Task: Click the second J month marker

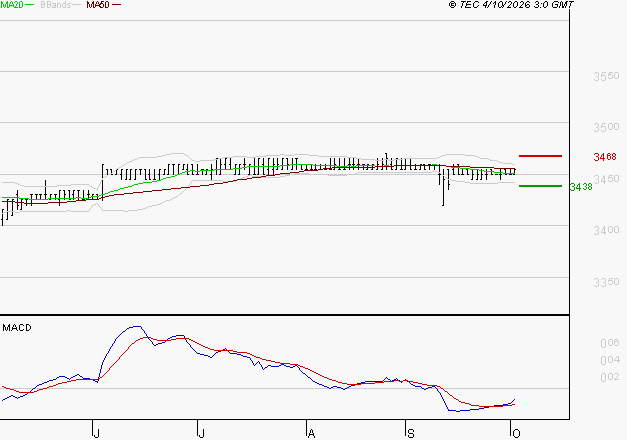Action: 202,434
